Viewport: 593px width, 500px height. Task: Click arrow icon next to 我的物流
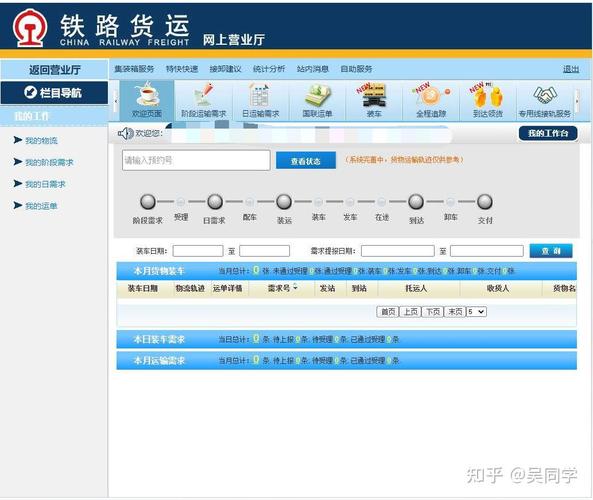[x=18, y=140]
